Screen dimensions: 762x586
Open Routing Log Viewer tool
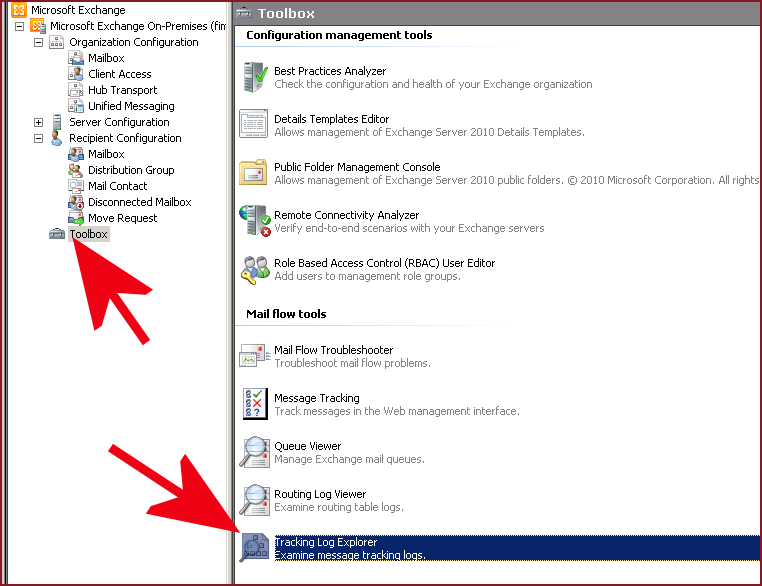pyautogui.click(x=320, y=494)
